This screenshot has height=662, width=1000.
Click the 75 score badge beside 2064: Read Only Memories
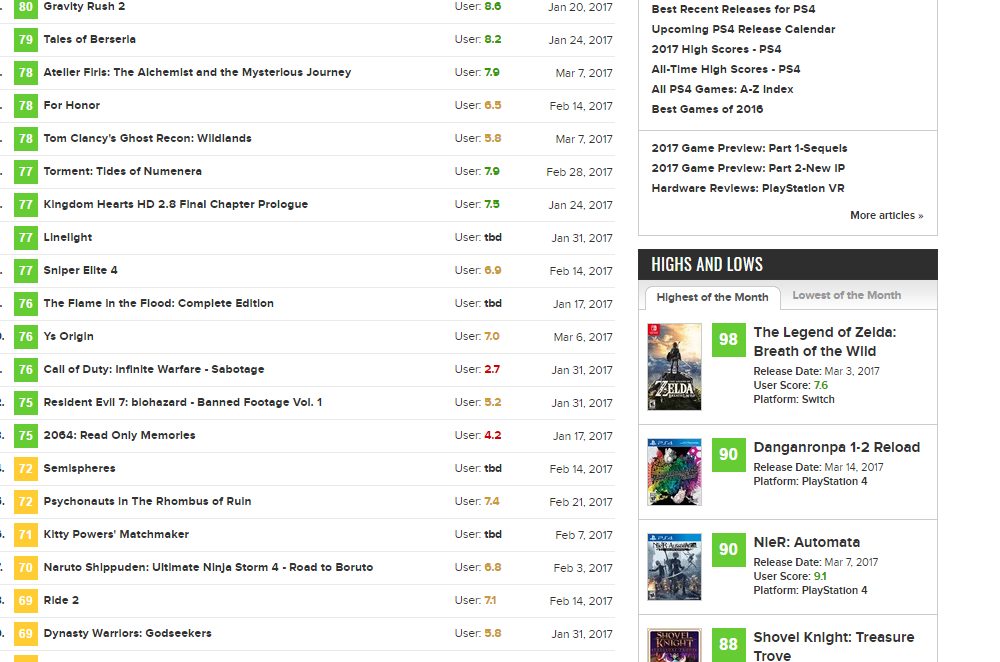pyautogui.click(x=26, y=436)
